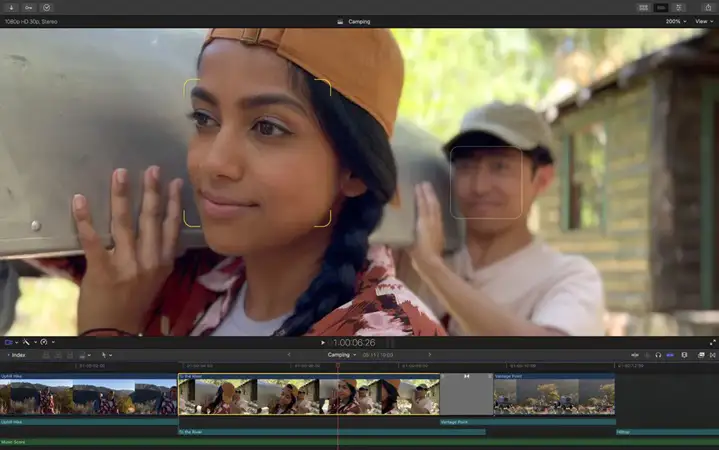Choose the Select arrow tool
Image resolution: width=719 pixels, height=450 pixels.
point(104,355)
